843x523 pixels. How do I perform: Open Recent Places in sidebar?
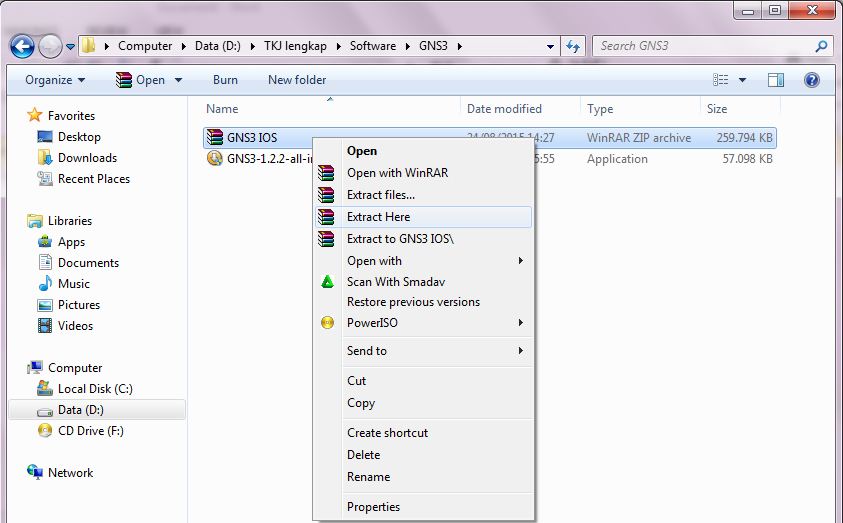83,179
